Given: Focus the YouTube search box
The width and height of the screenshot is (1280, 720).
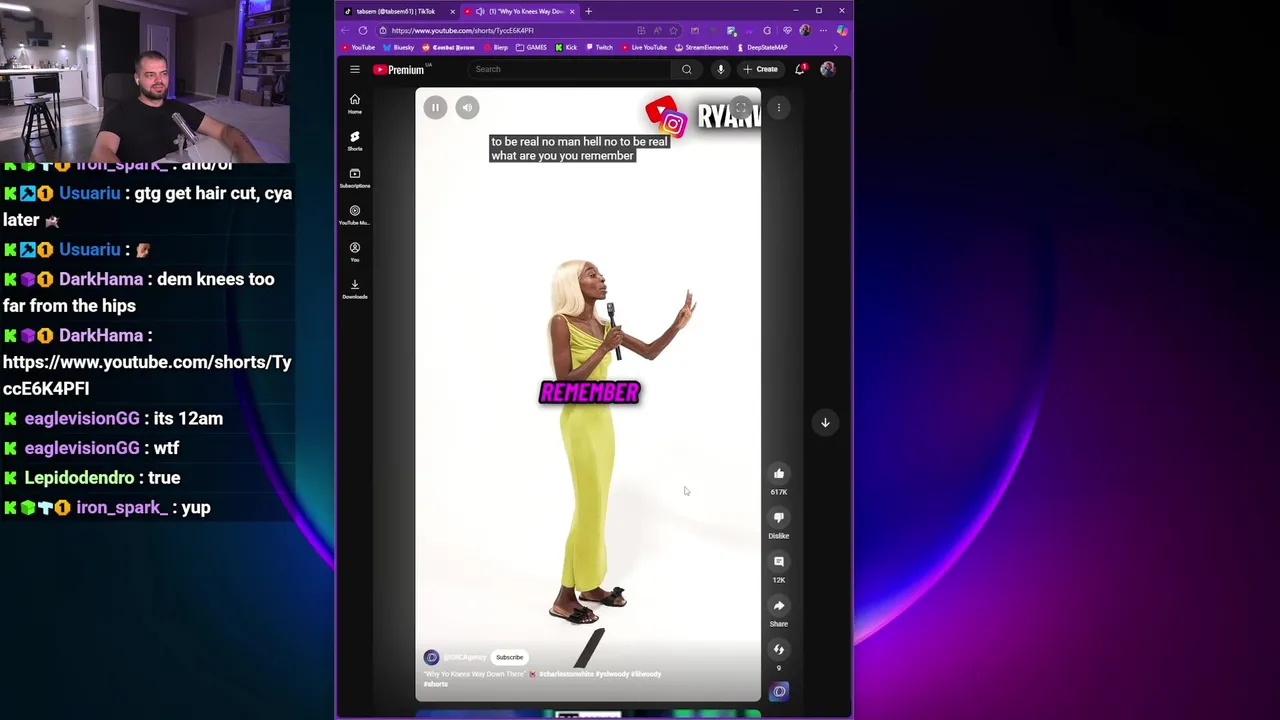Looking at the screenshot, I should (570, 69).
